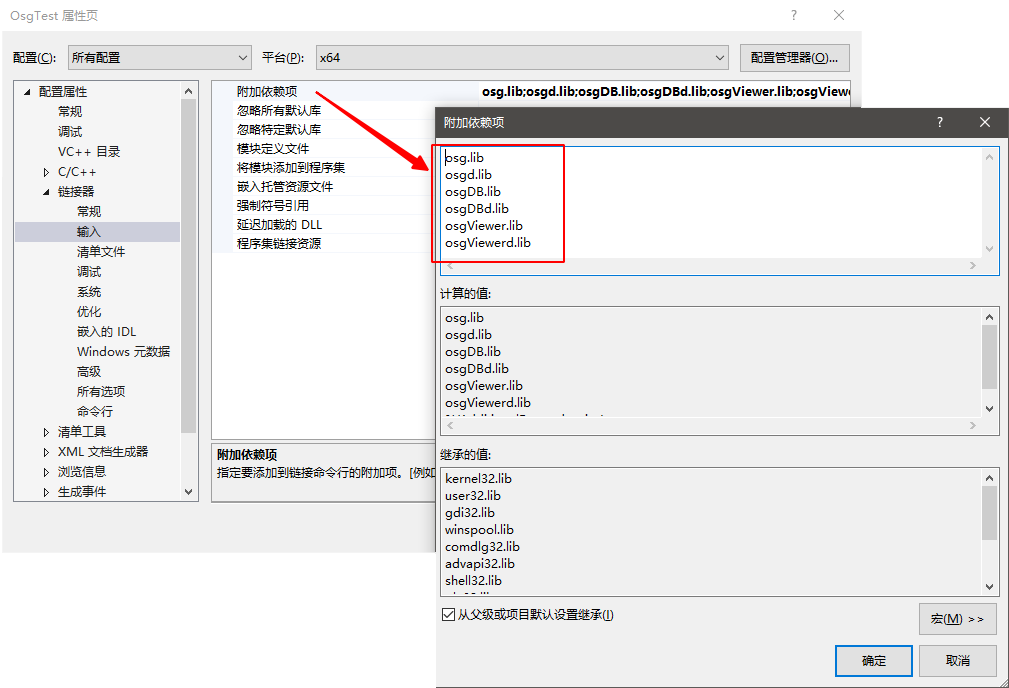This screenshot has height=688, width=1009.
Task: Click the help question mark in 附加依赖项 dialog
Action: [x=939, y=122]
